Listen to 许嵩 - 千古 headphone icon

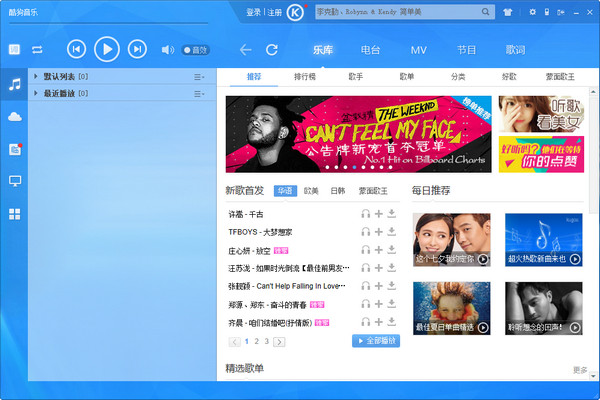point(365,214)
